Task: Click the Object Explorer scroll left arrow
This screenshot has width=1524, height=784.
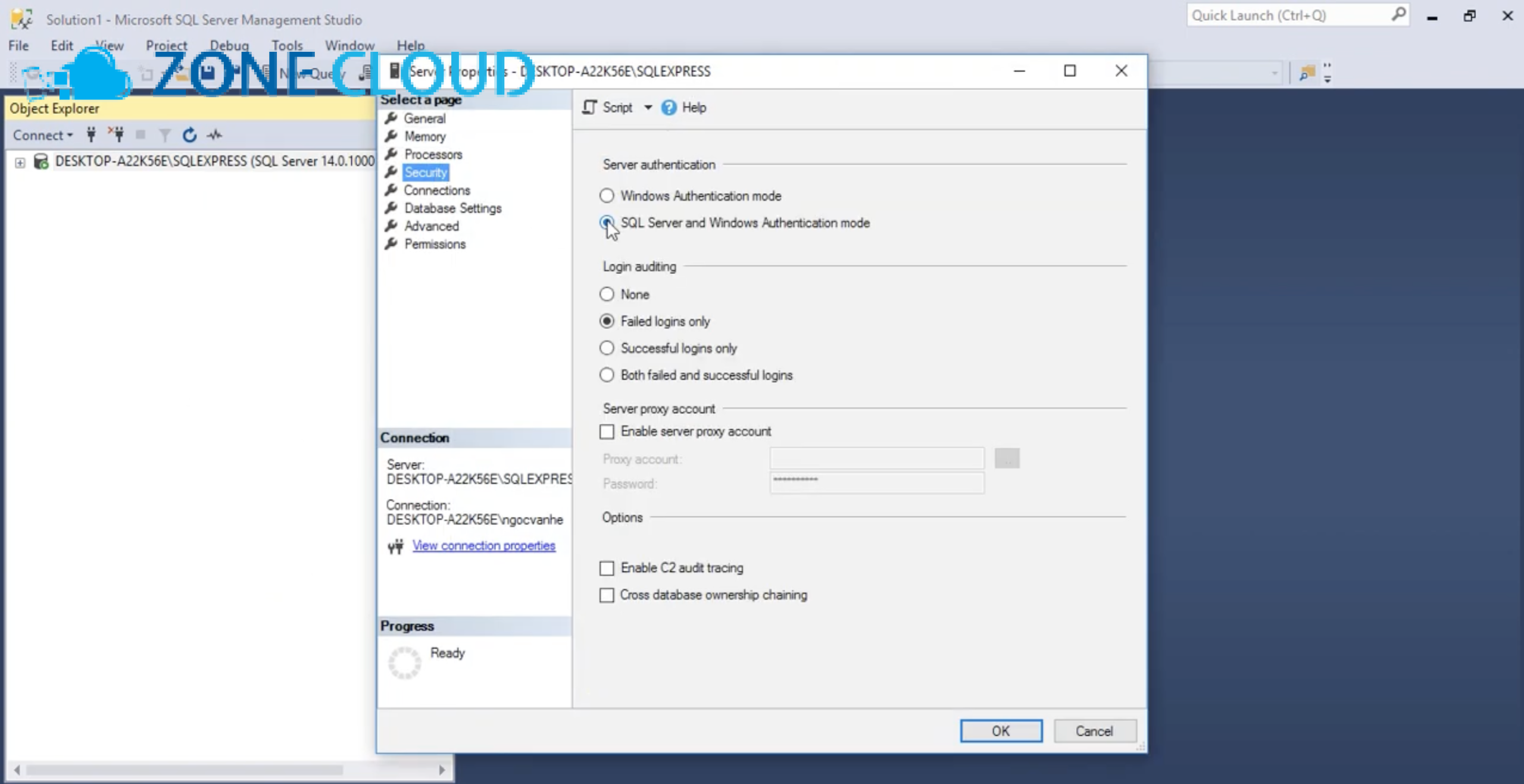Action: [17, 770]
